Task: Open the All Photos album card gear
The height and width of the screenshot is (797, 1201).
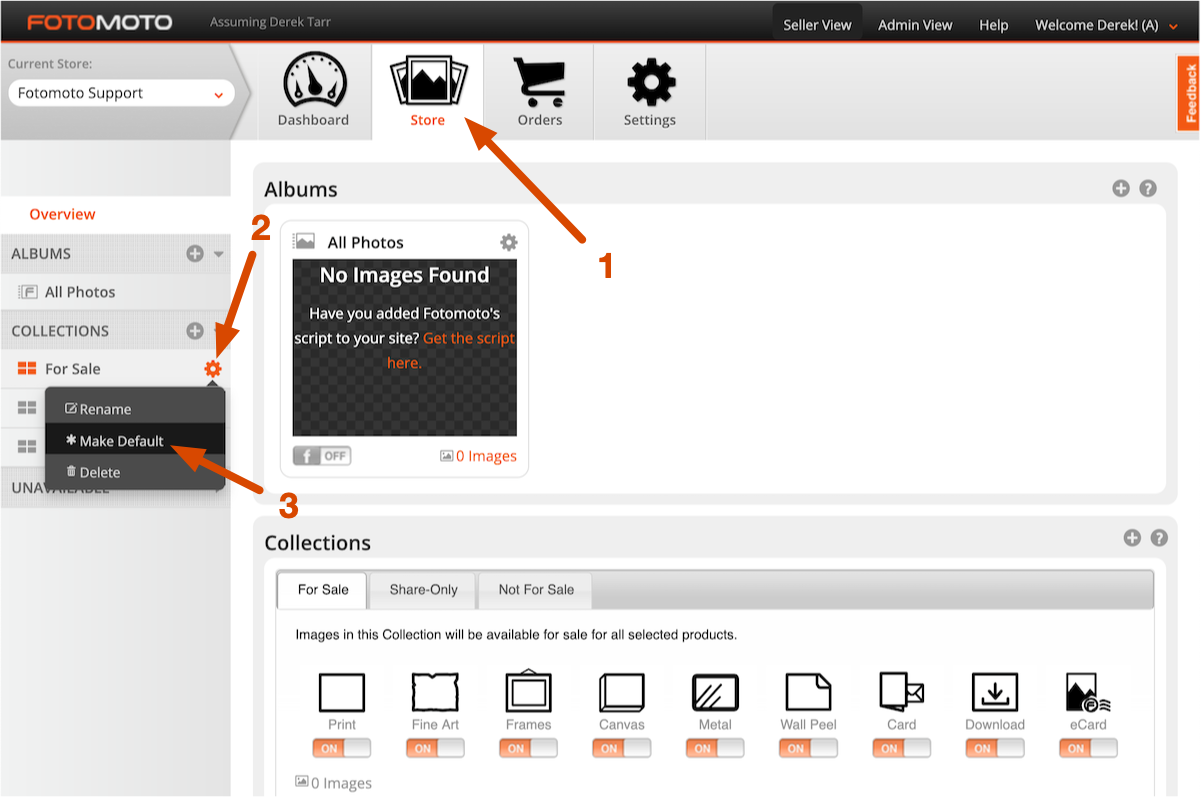Action: [x=509, y=242]
